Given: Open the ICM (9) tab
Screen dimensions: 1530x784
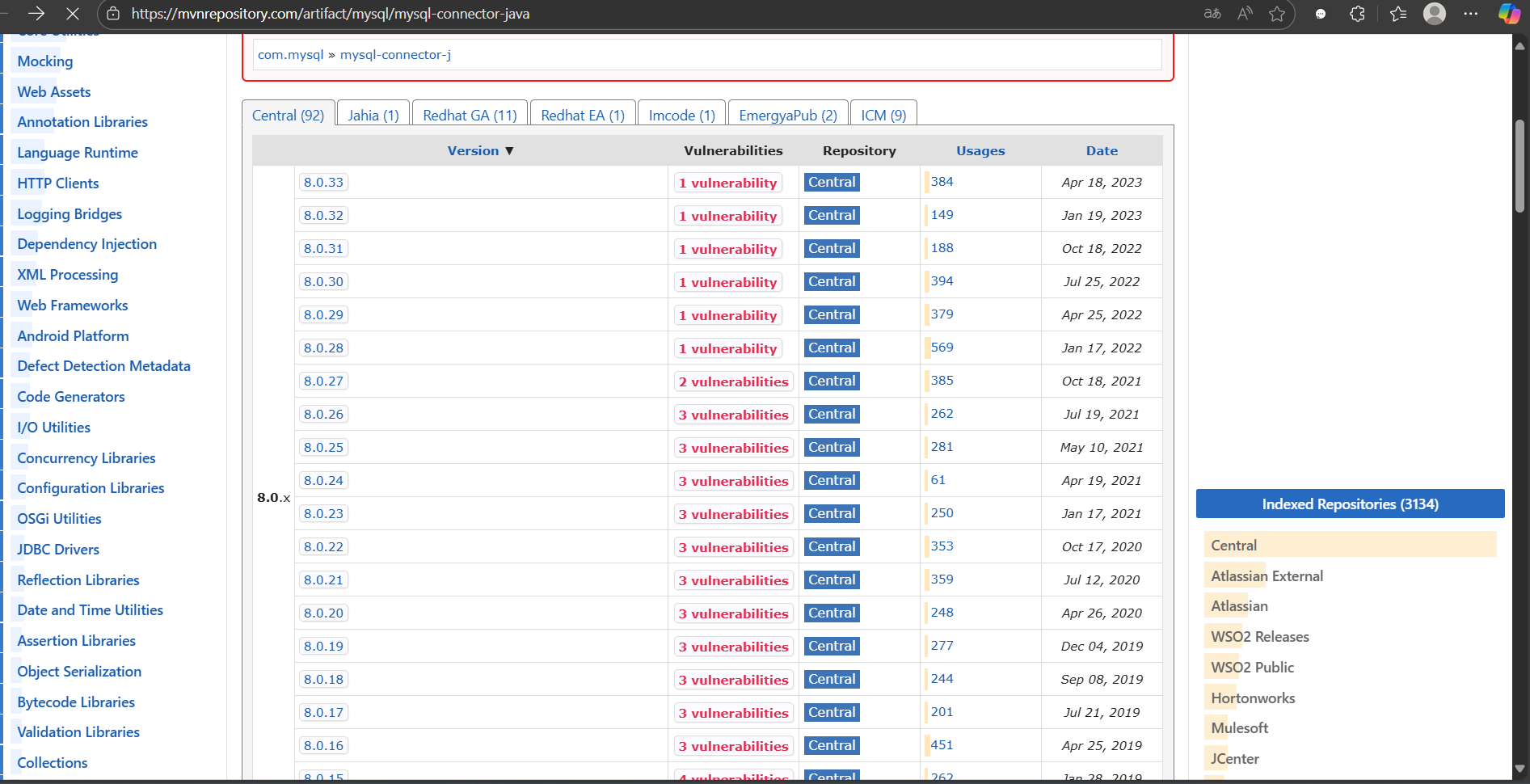Looking at the screenshot, I should (x=883, y=115).
